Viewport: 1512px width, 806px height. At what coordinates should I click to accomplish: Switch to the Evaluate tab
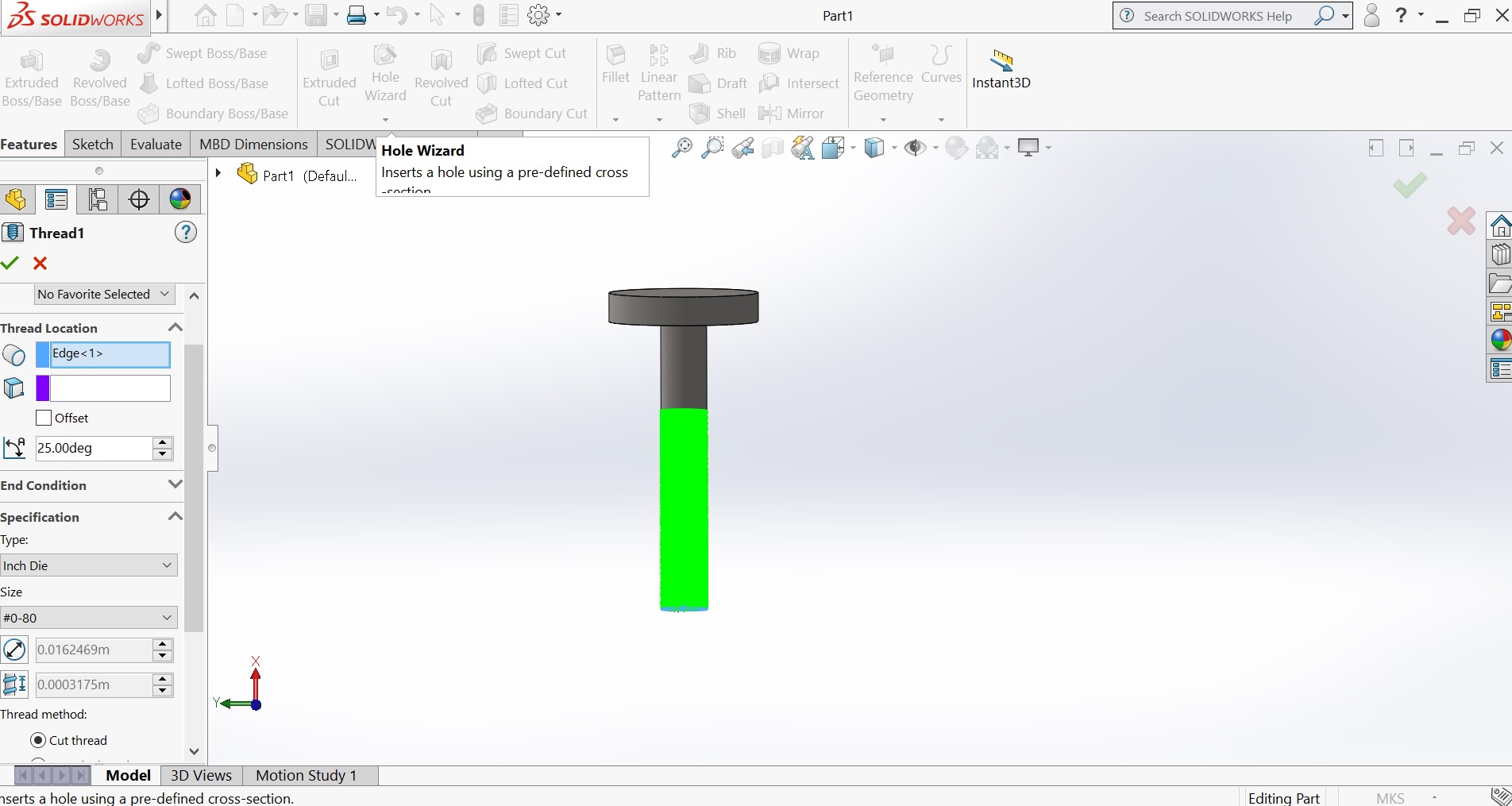155,144
